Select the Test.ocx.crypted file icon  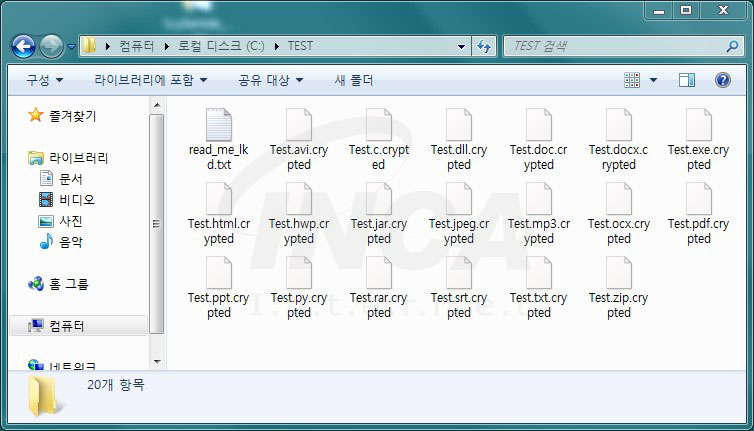pyautogui.click(x=619, y=199)
